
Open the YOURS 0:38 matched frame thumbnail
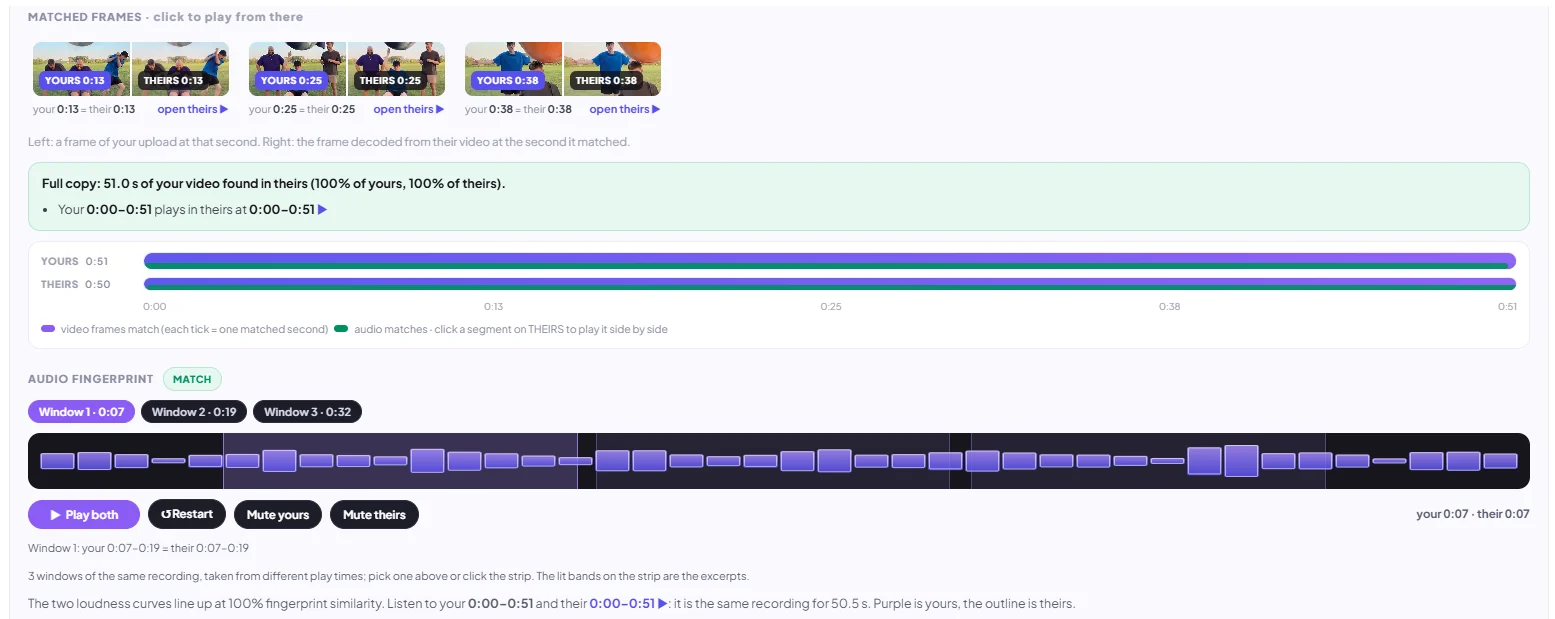pos(514,69)
